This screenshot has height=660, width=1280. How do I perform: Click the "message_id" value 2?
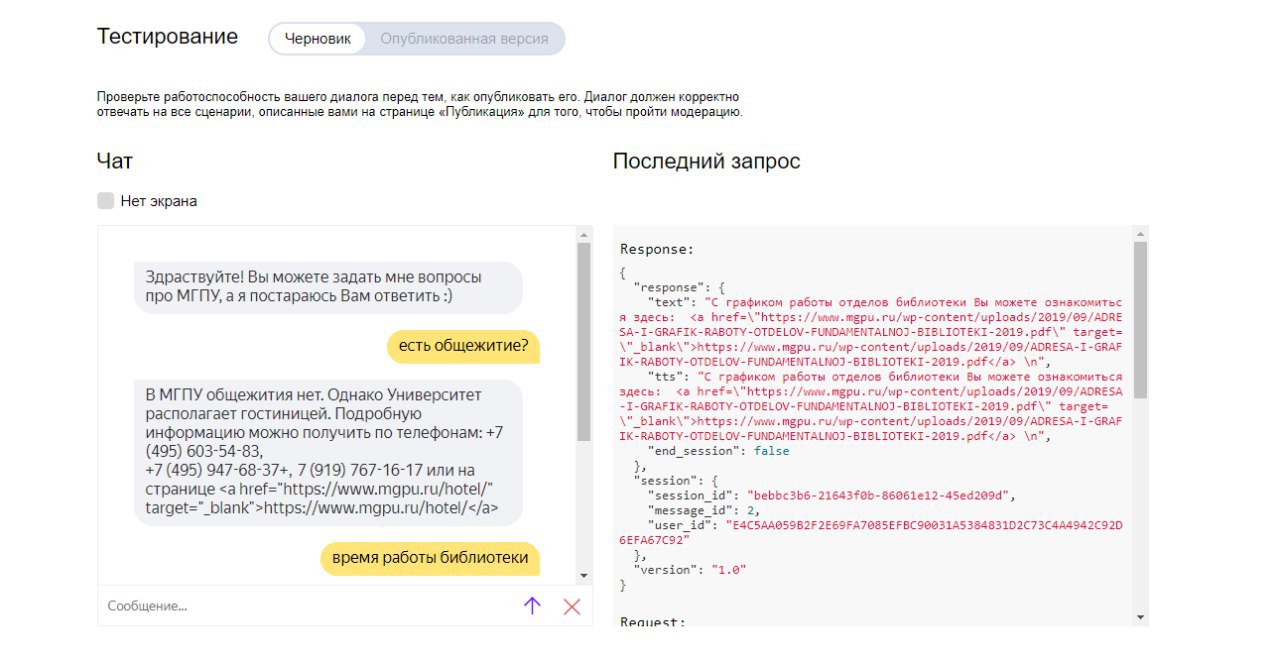[x=750, y=510]
